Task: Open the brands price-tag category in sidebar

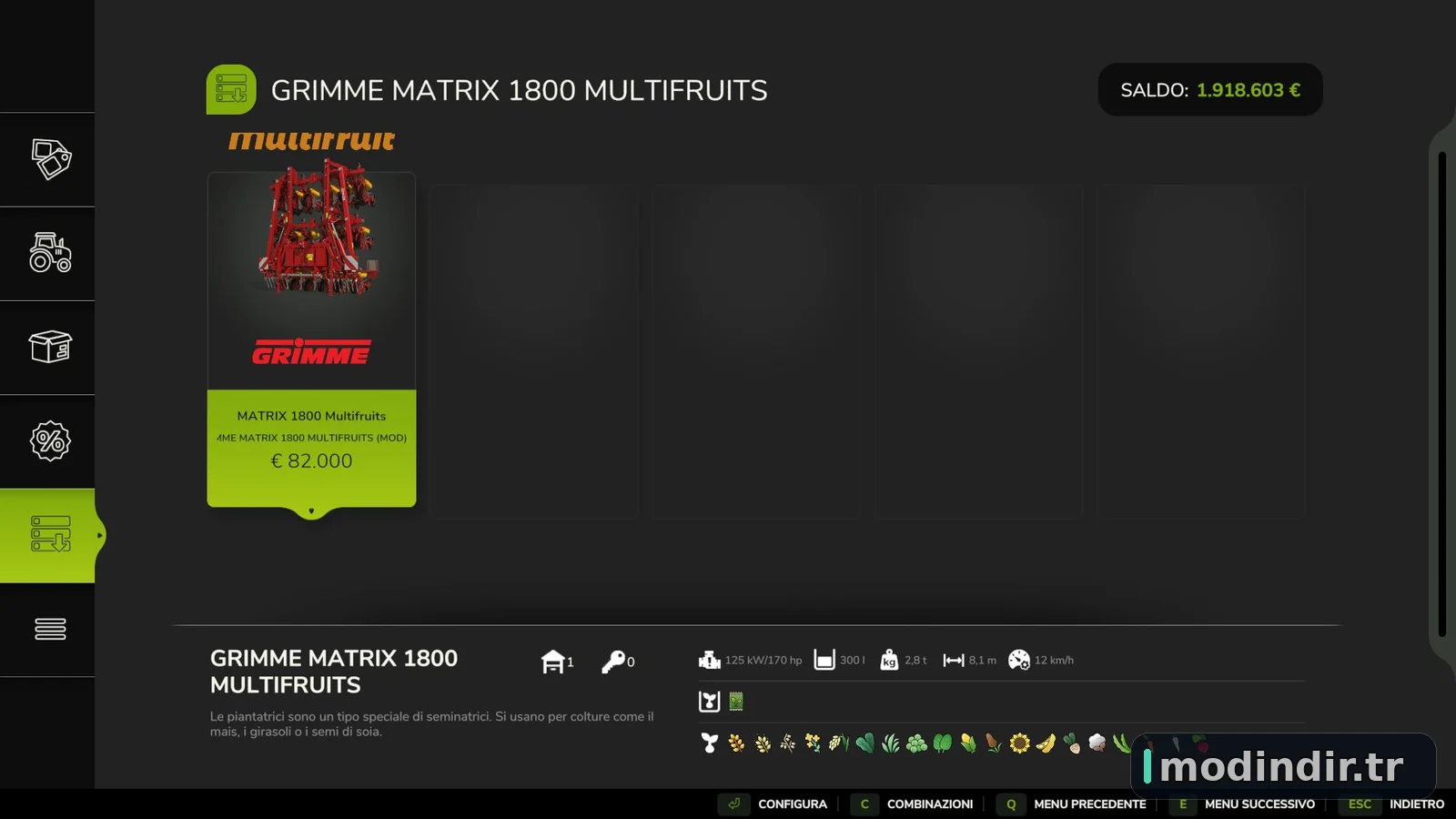Action: [50, 159]
